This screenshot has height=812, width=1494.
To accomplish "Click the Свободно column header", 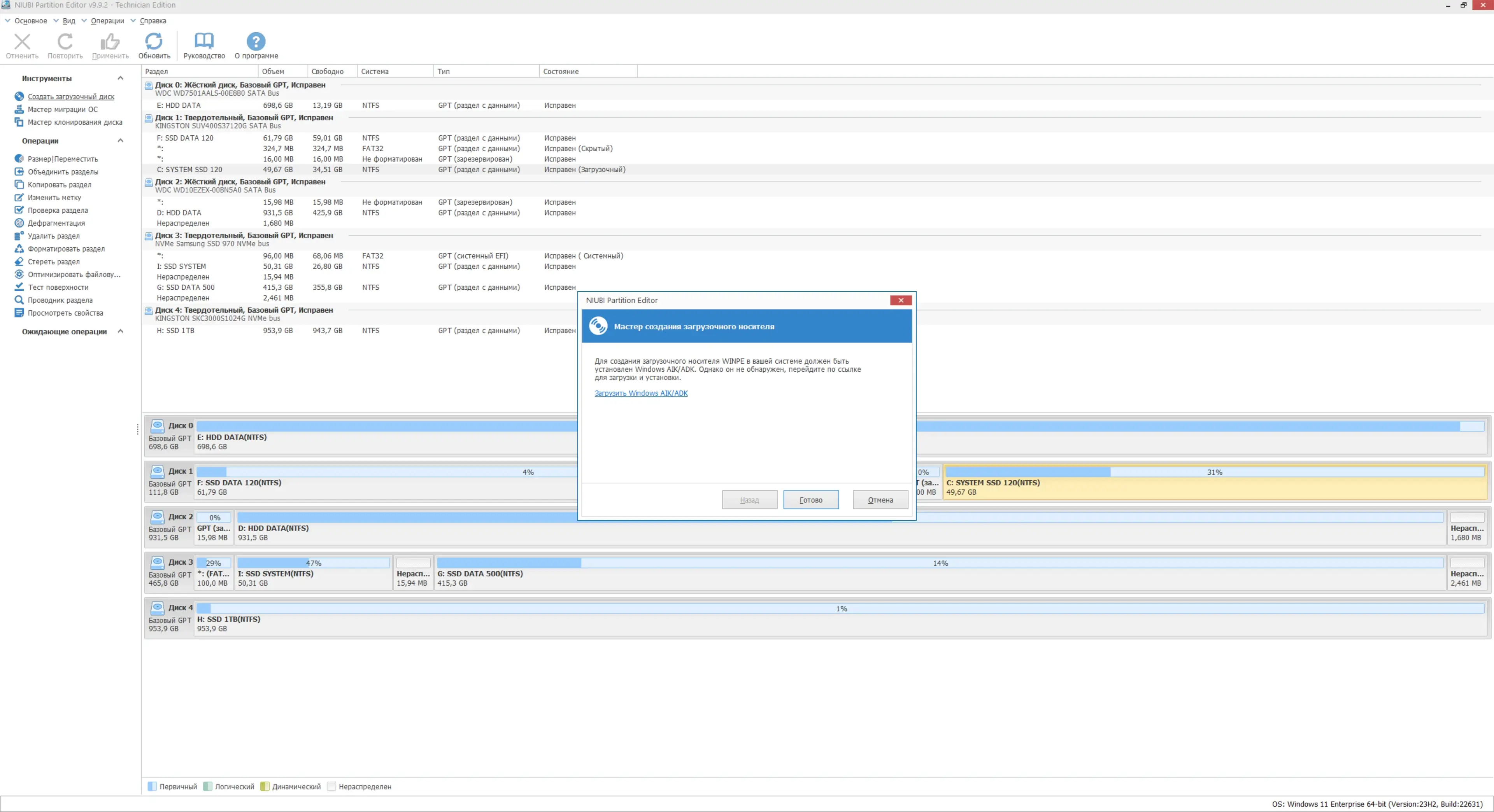I will [327, 71].
